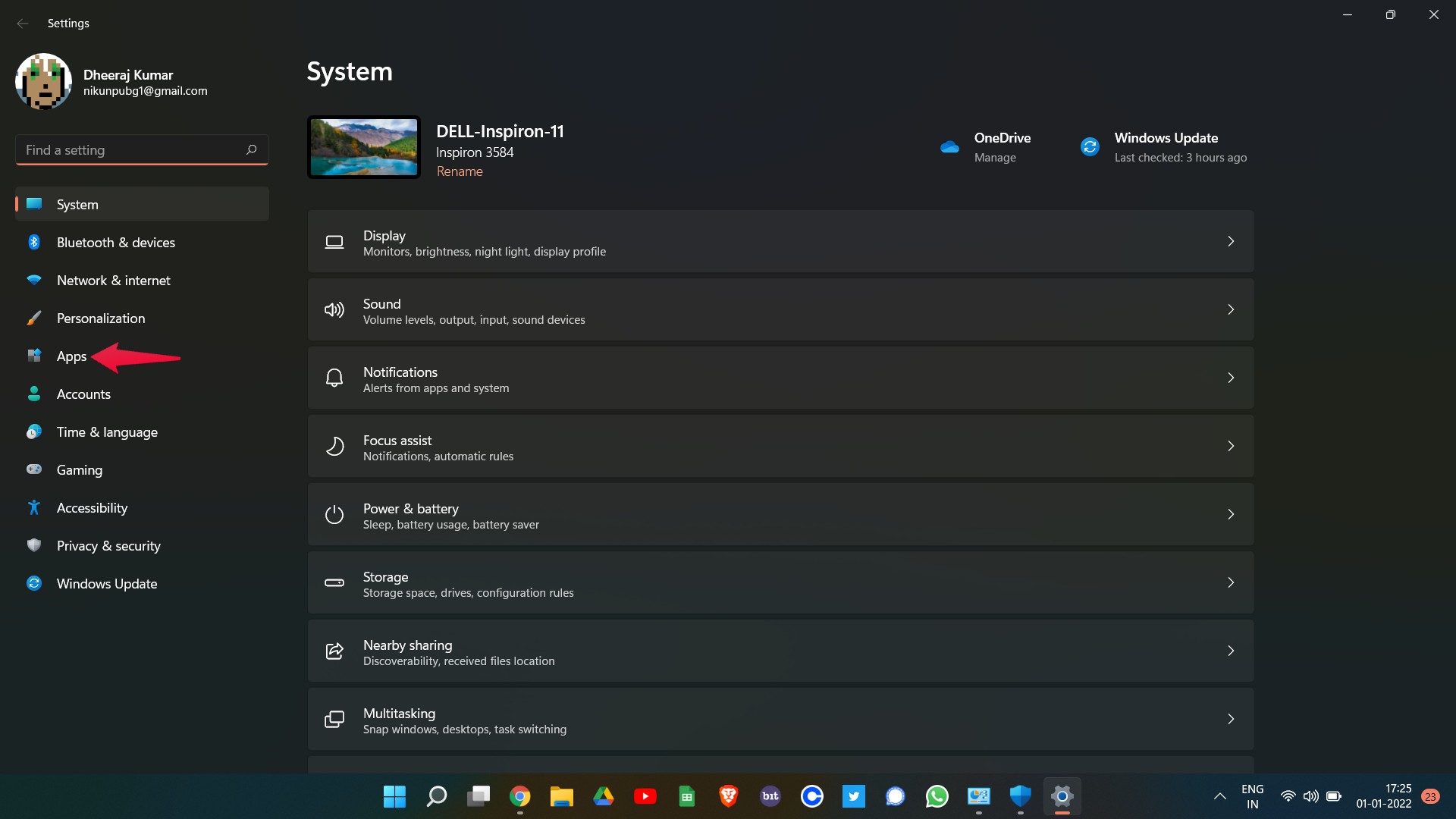
Task: Show hidden icons in system tray
Action: pyautogui.click(x=1219, y=797)
